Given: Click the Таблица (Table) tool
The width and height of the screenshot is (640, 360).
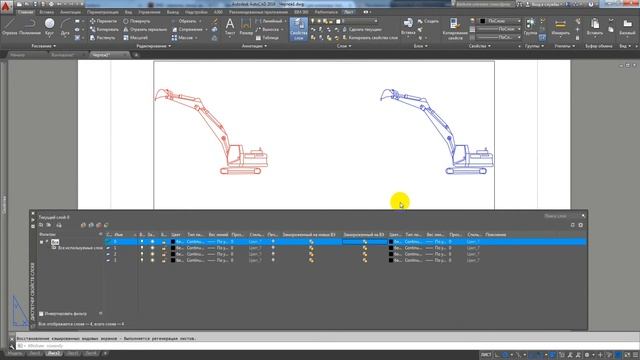Looking at the screenshot, I should pos(267,38).
